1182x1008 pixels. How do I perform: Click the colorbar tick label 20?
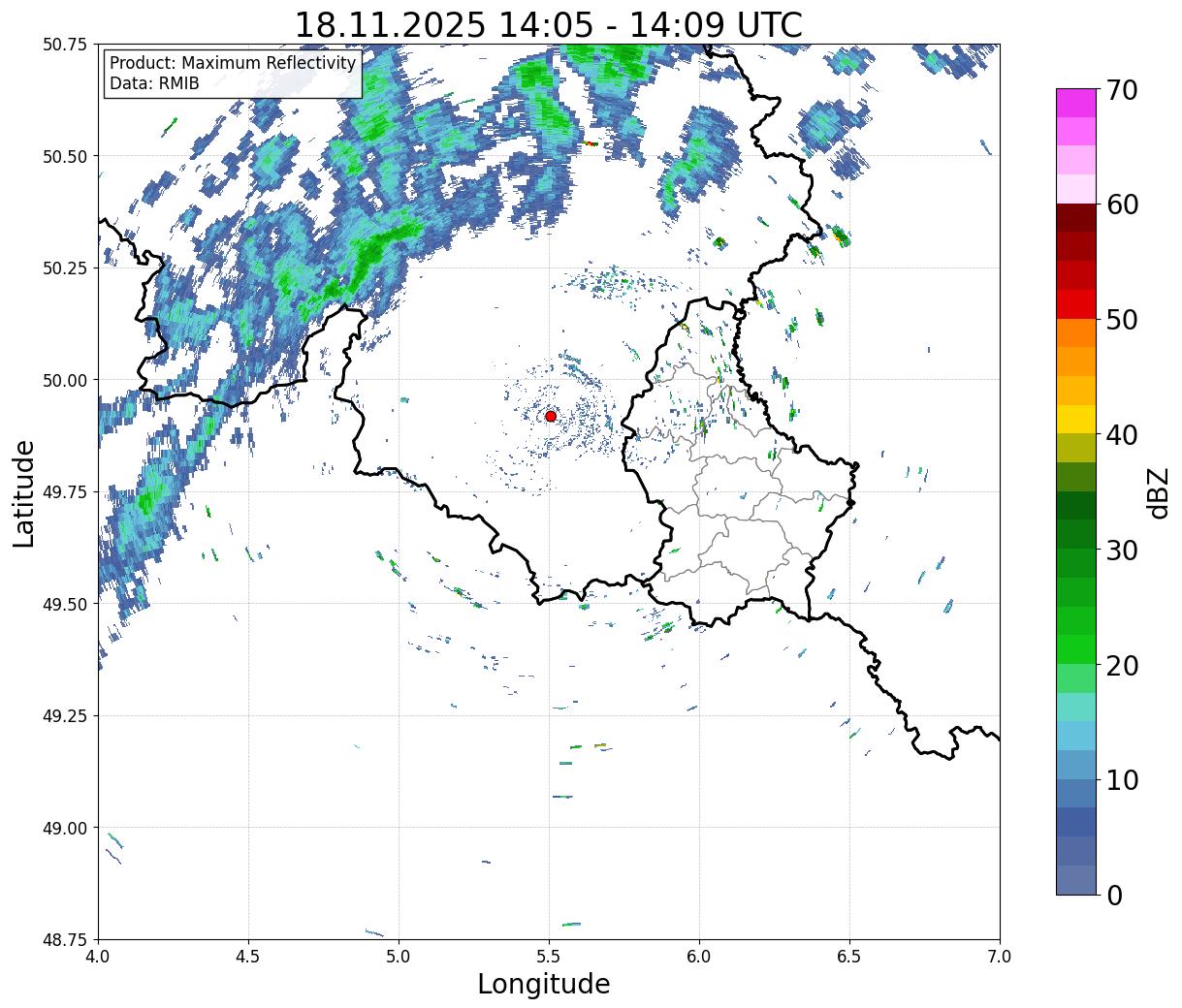coord(1121,666)
